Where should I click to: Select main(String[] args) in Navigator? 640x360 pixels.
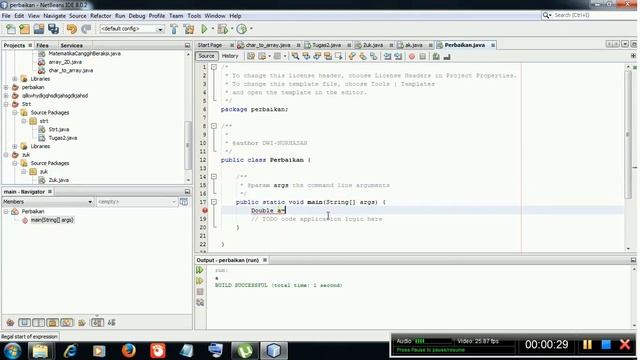(x=52, y=220)
